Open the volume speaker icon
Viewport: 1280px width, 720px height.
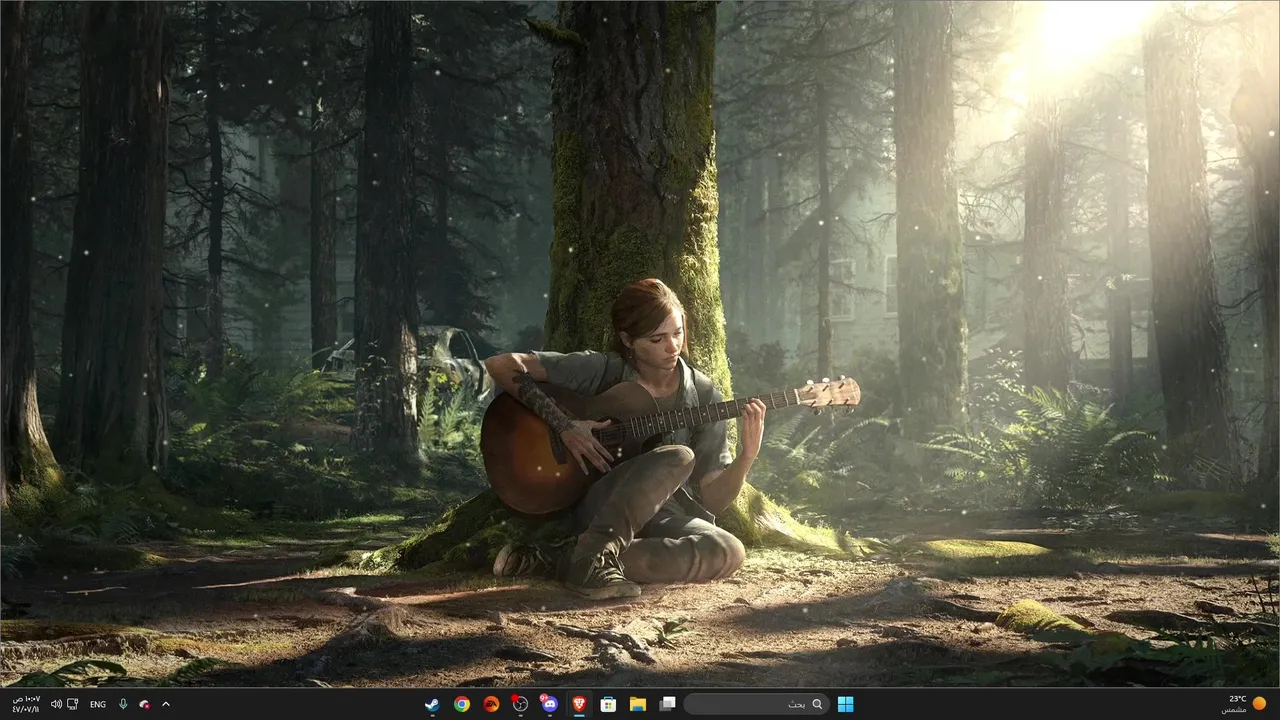pos(56,704)
